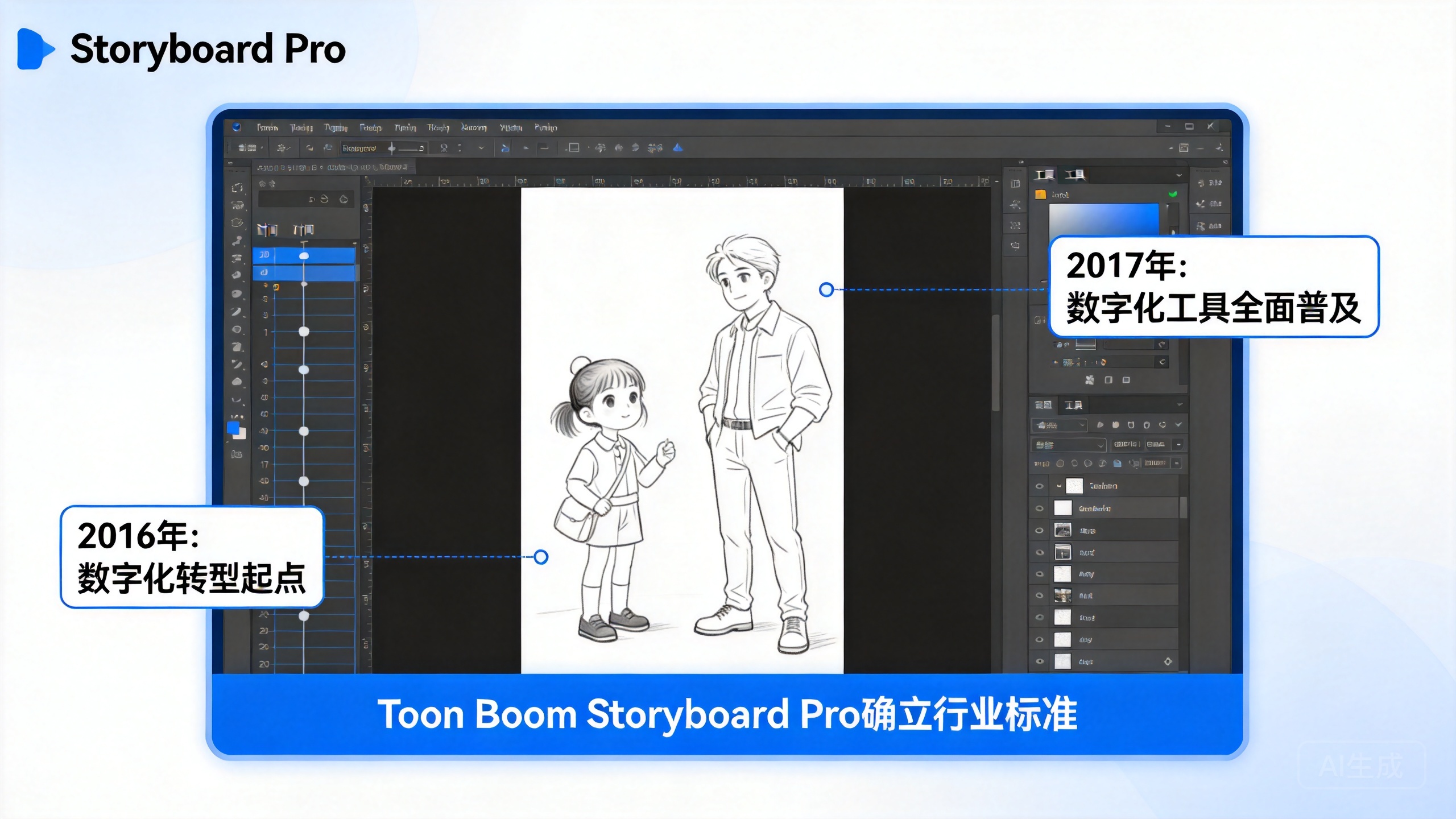Image resolution: width=1456 pixels, height=819 pixels.
Task: Select the second tool in the left tool strip
Action: 237,205
